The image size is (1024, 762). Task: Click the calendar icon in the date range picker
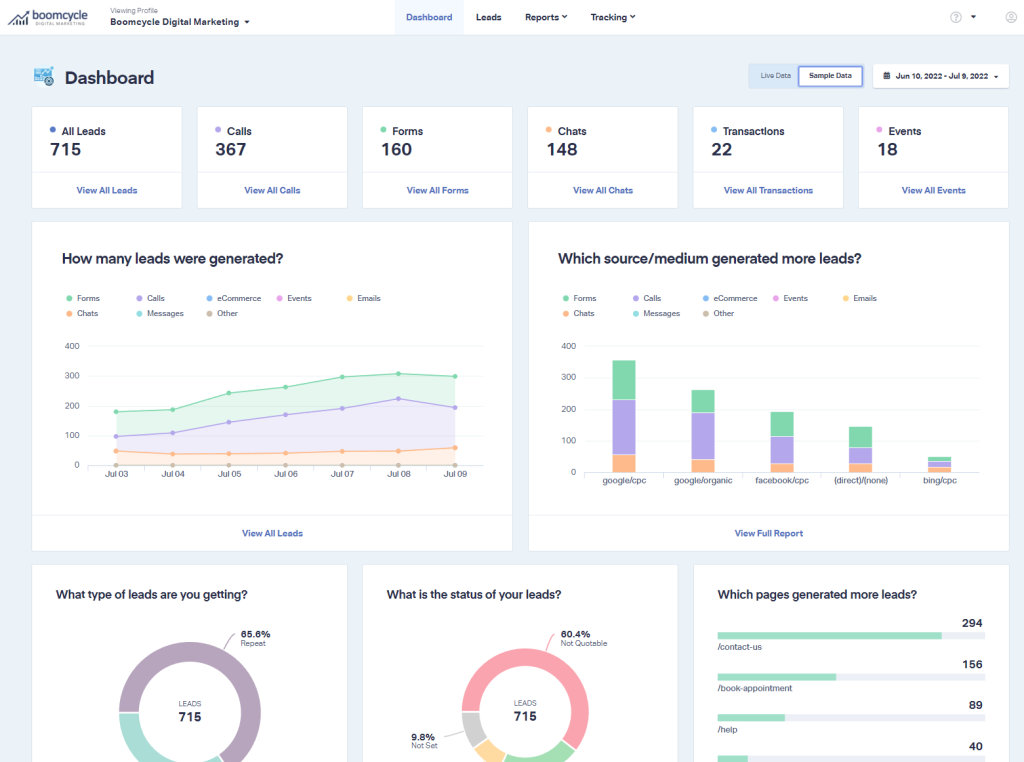pos(884,76)
